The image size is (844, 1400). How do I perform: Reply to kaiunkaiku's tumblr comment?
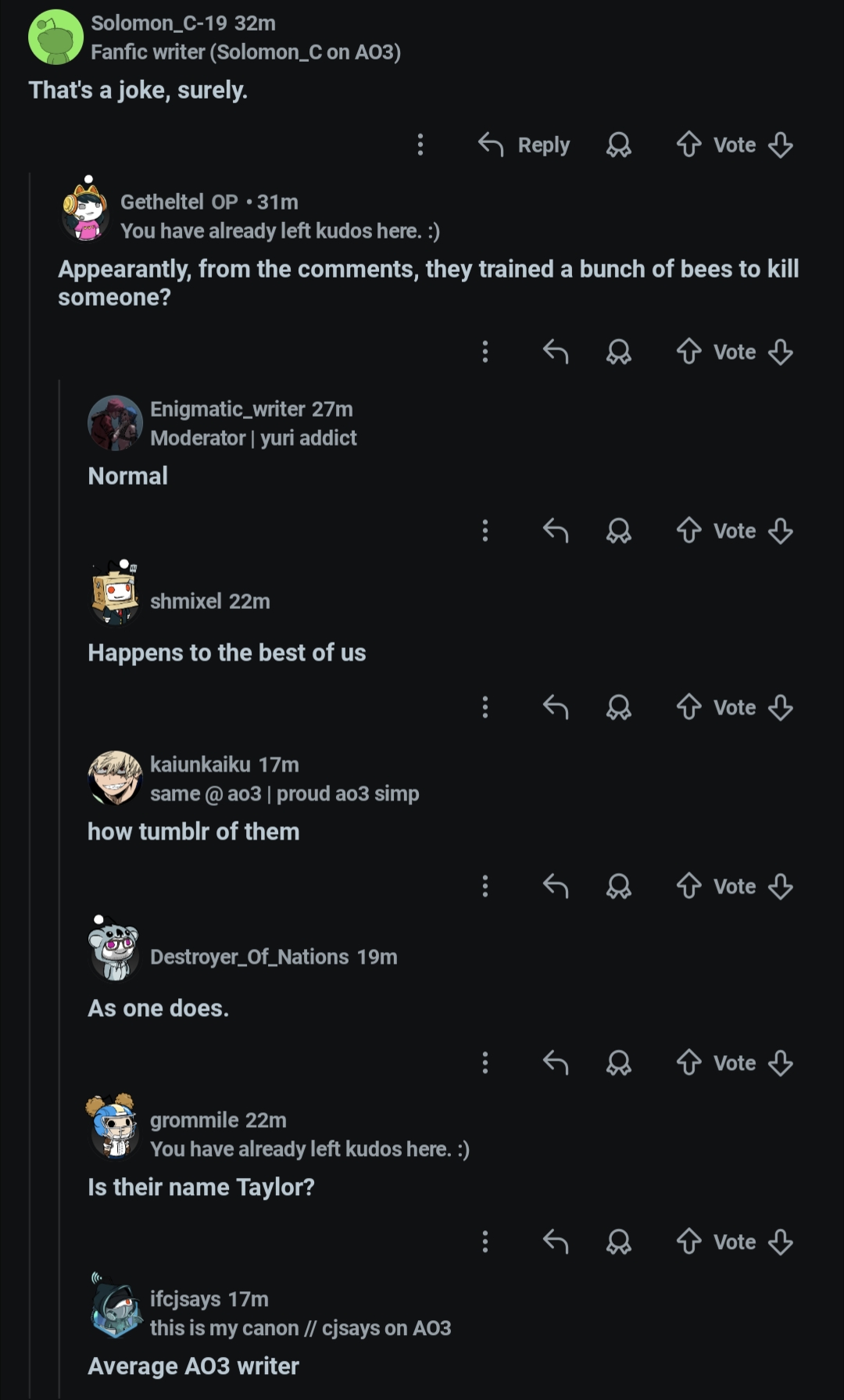point(556,886)
